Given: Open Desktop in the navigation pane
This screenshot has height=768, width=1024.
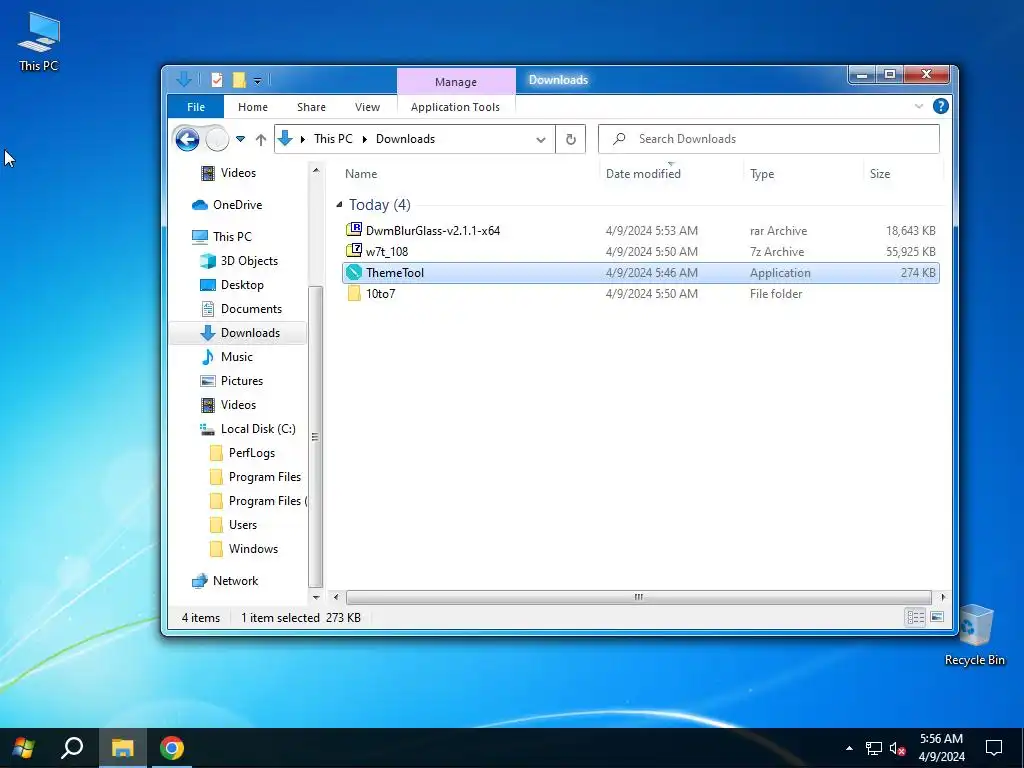Looking at the screenshot, I should pyautogui.click(x=242, y=285).
